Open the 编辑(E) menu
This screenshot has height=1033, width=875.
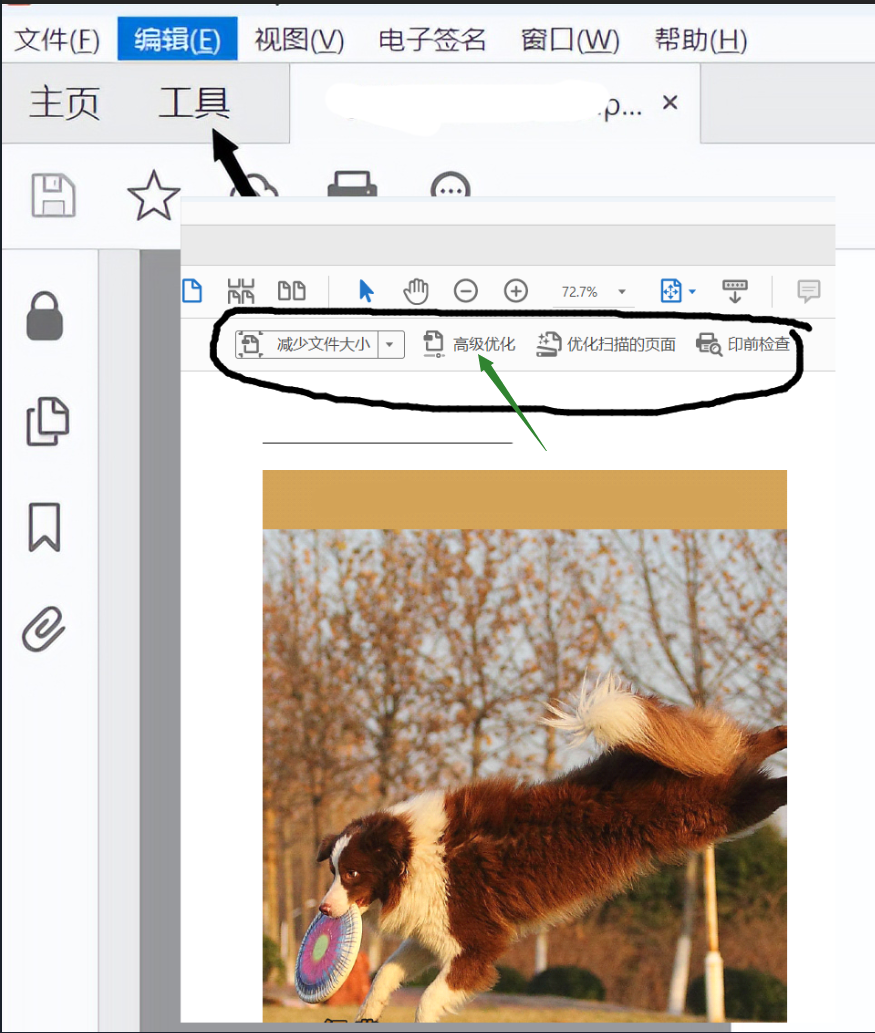[x=177, y=40]
